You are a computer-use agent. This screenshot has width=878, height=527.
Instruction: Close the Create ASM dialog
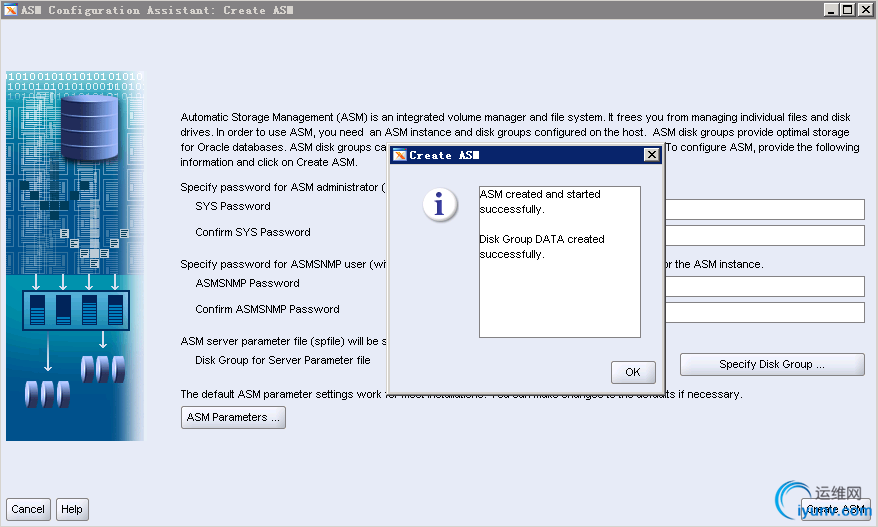651,155
